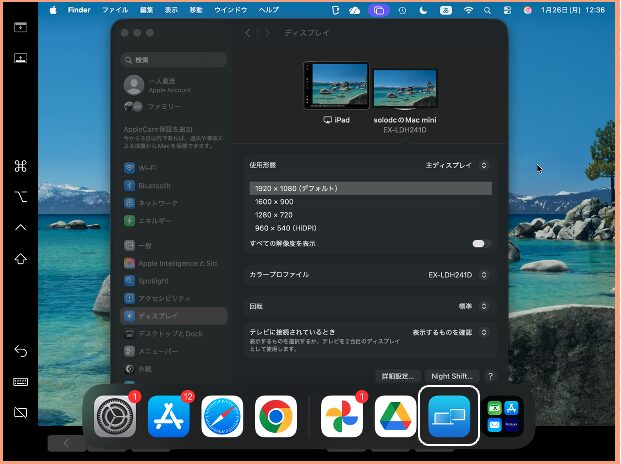
Task: Launch Google Drive from the dock
Action: pos(396,417)
